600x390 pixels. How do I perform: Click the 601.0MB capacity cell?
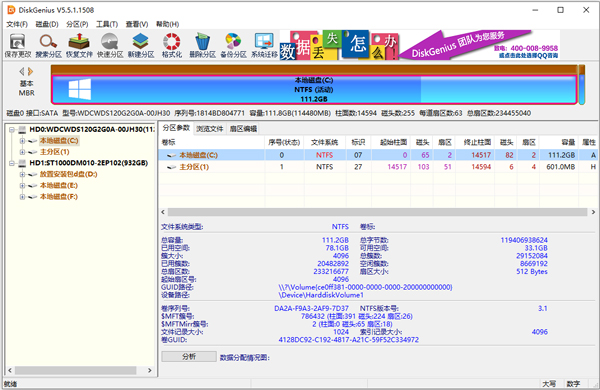(561, 167)
